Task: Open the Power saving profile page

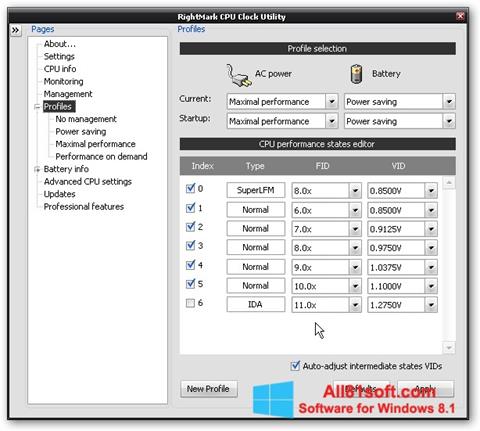Action: 81,131
